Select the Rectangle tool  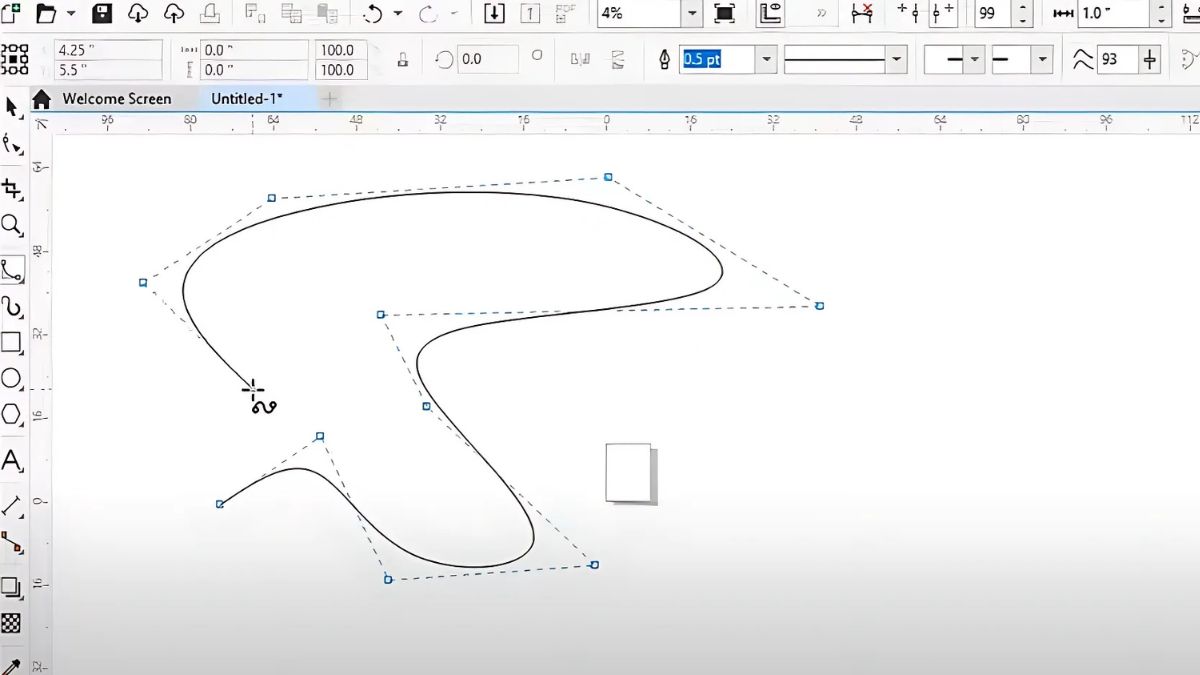(12, 343)
